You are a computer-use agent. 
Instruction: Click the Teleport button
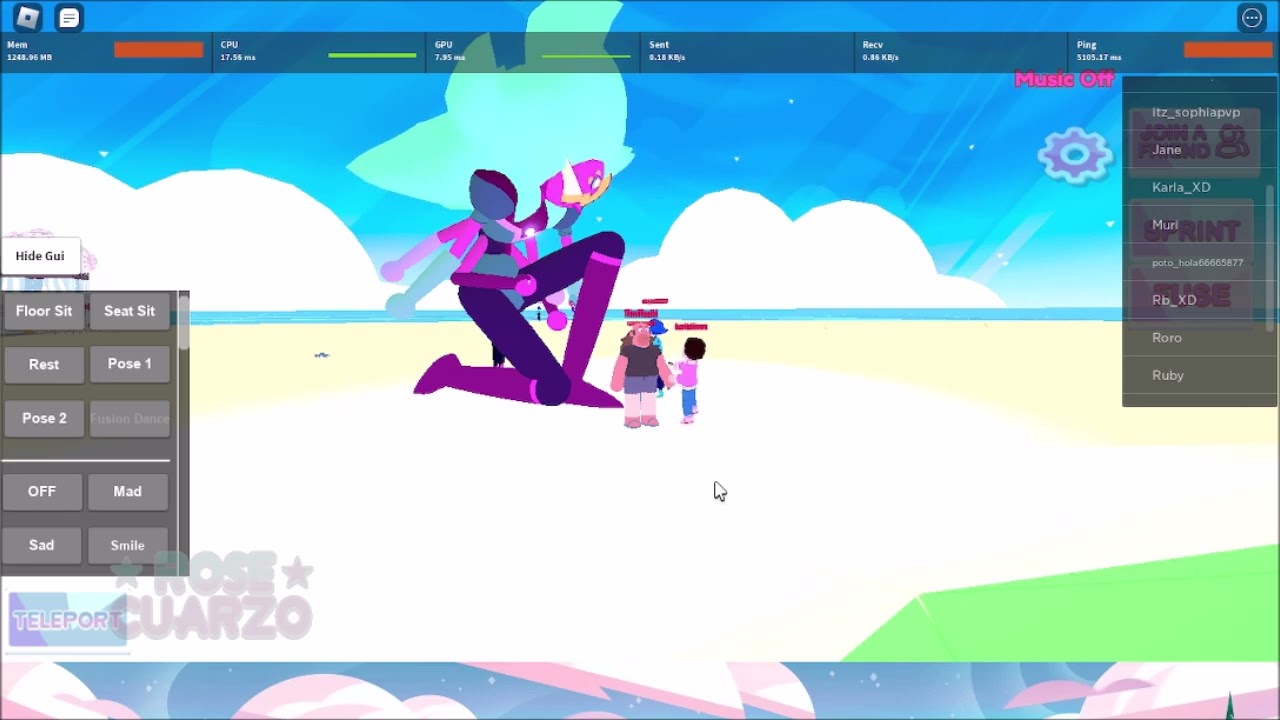[x=67, y=620]
